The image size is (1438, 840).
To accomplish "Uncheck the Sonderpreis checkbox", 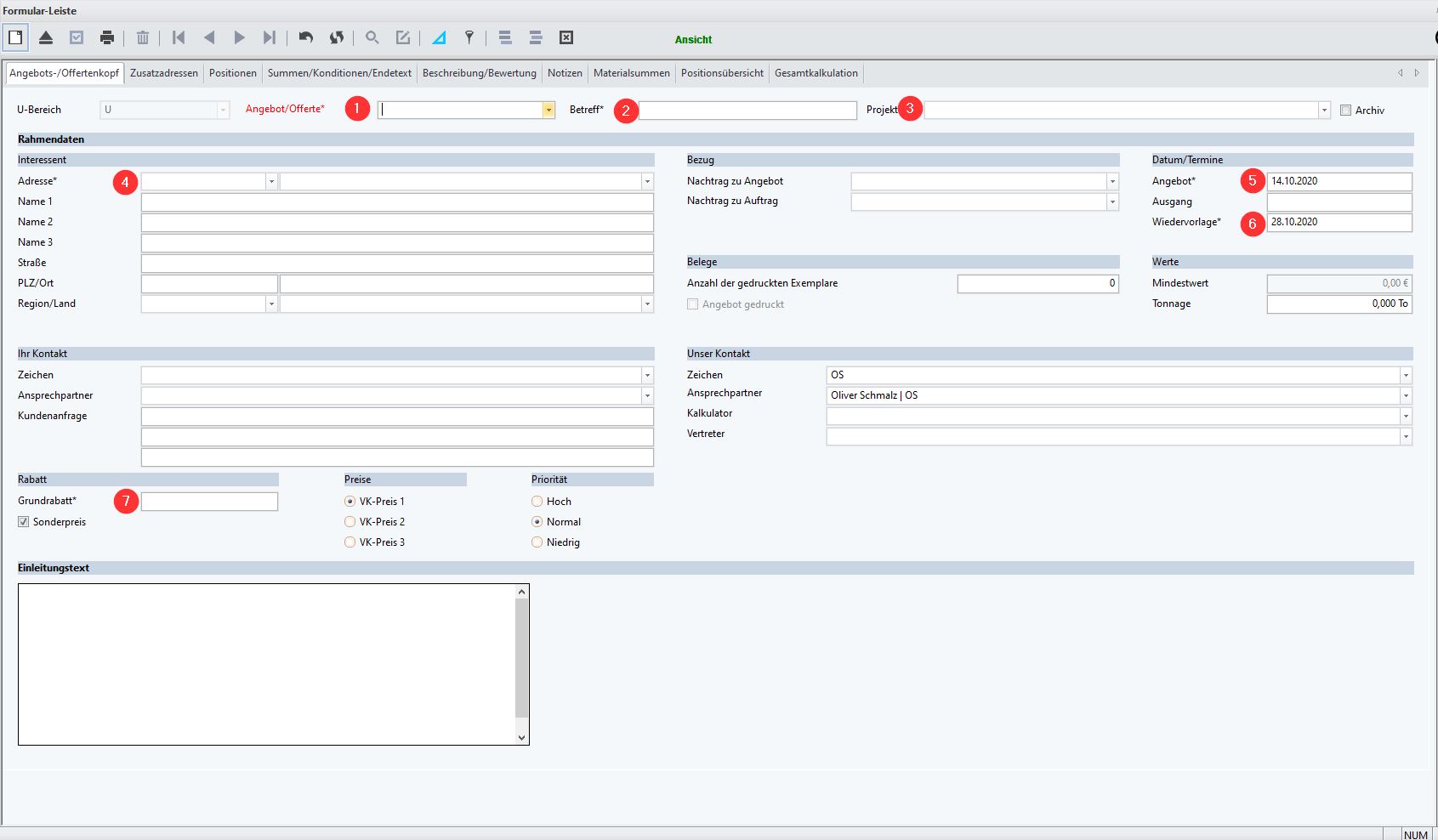I will point(24,522).
